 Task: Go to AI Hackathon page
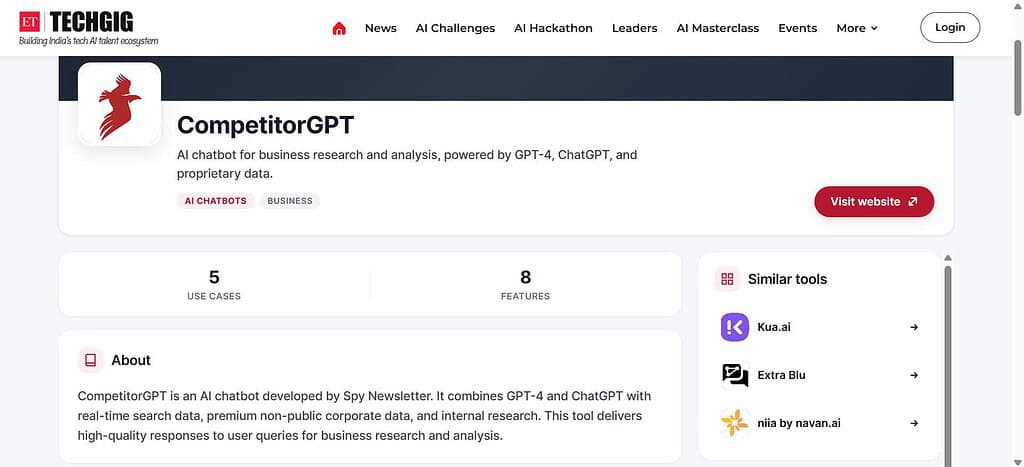(553, 28)
